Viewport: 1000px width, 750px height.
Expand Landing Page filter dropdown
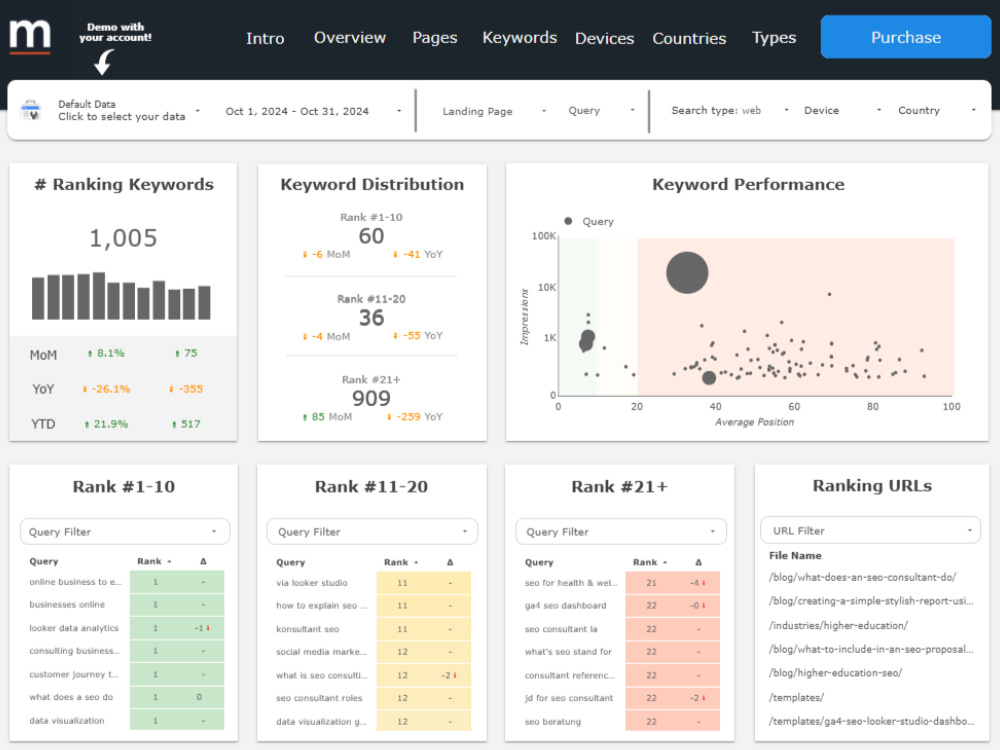click(494, 111)
